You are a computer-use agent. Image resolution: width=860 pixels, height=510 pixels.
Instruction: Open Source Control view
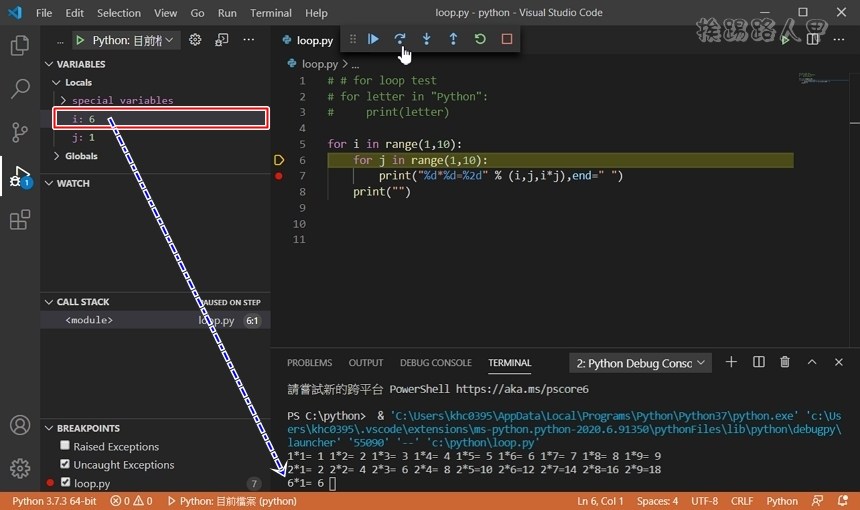pos(19,132)
